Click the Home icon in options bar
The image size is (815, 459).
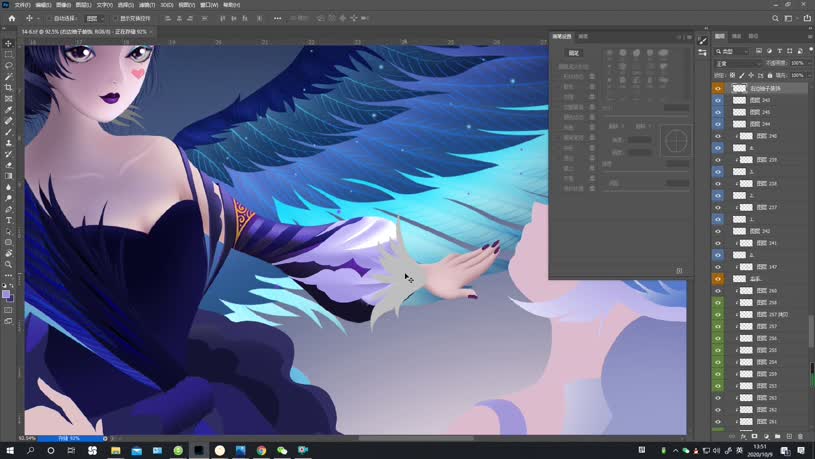click(11, 18)
